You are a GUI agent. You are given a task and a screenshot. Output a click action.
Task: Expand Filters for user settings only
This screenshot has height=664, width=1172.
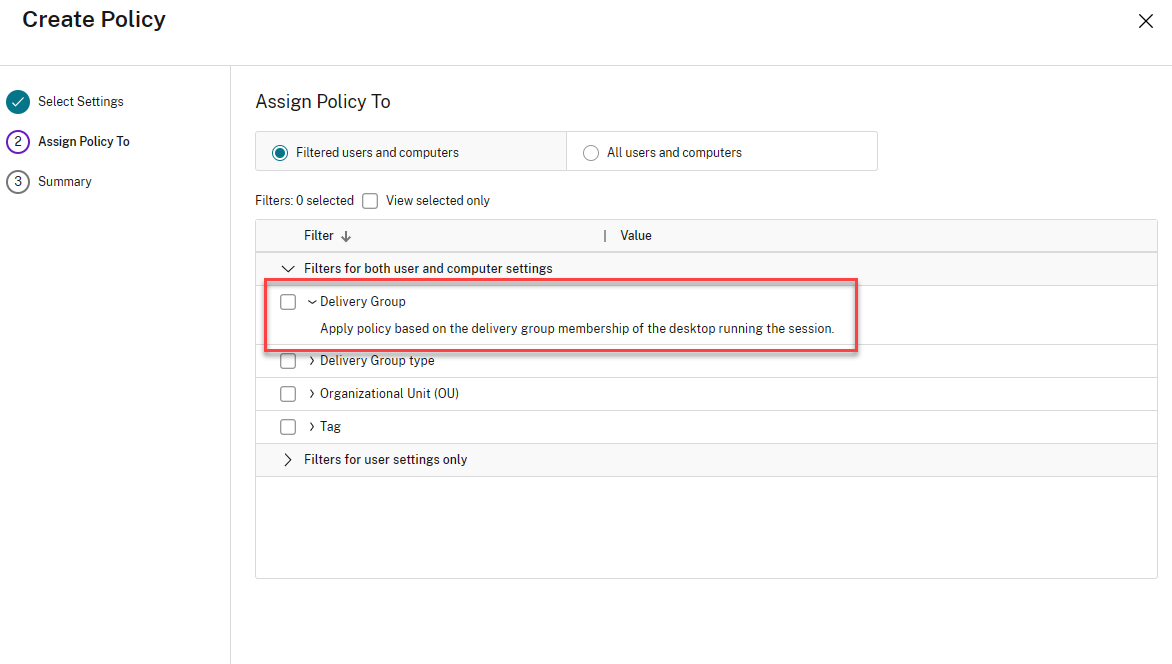coord(288,460)
